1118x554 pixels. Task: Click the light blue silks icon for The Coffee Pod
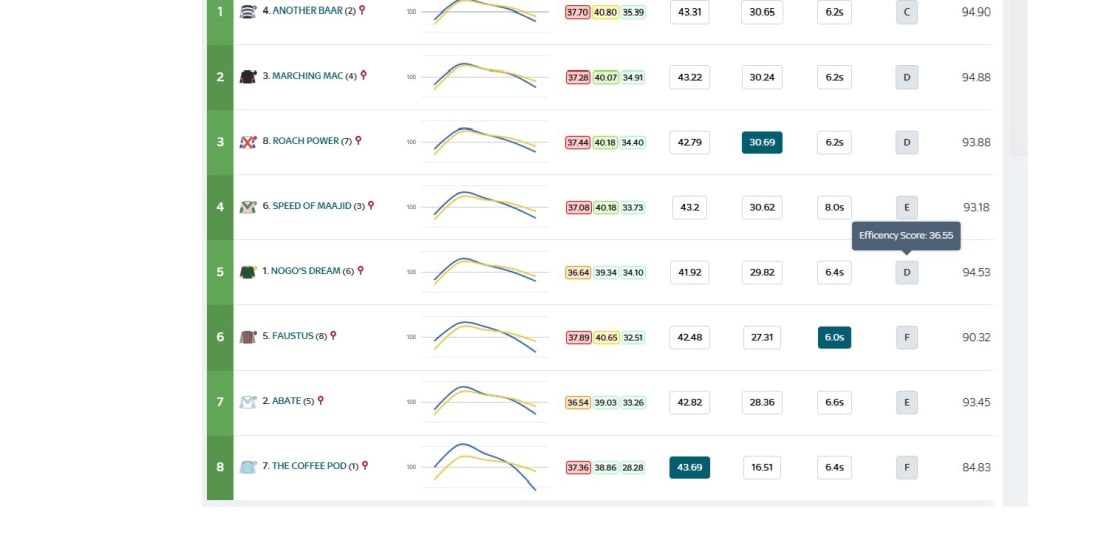point(248,467)
